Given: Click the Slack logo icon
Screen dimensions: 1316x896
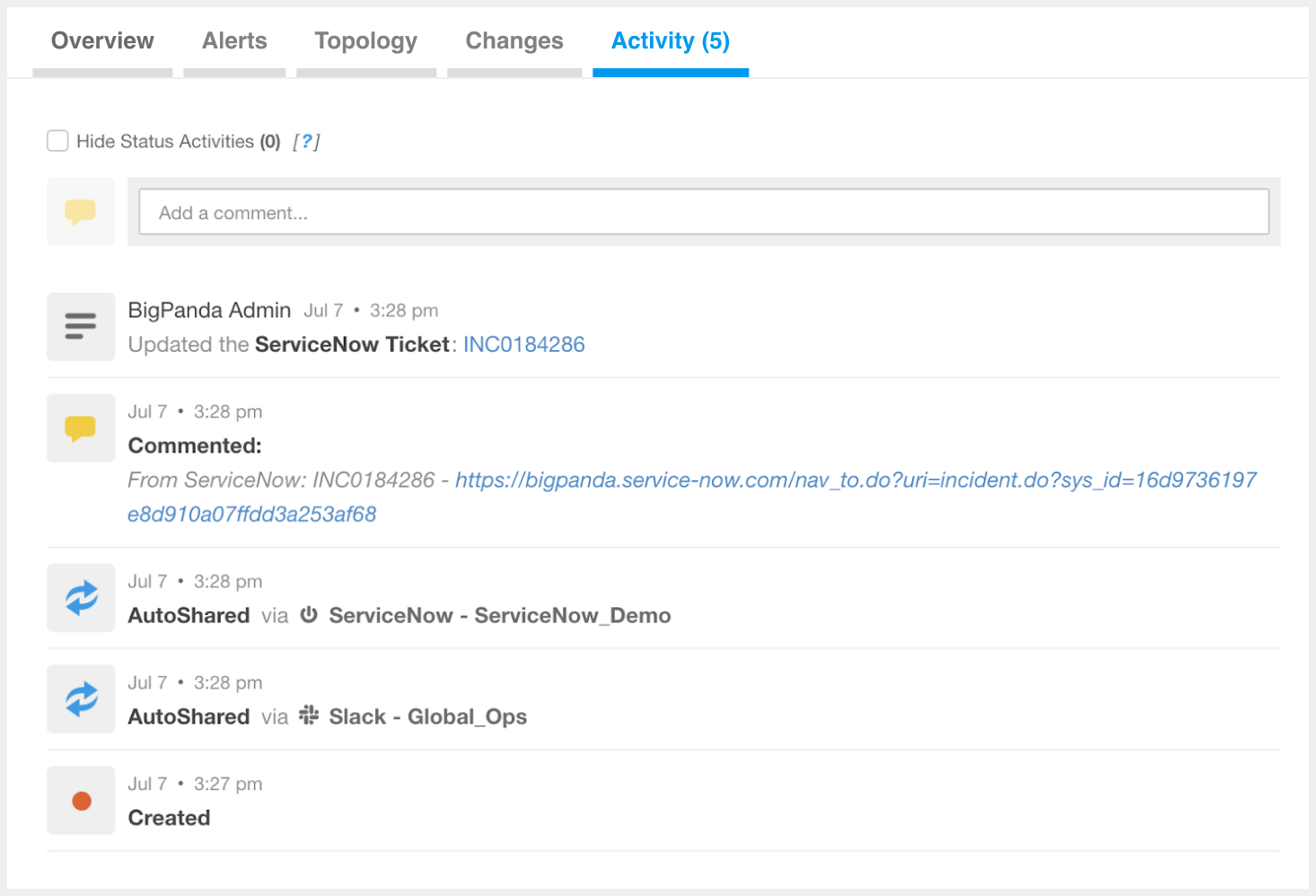Looking at the screenshot, I should (309, 716).
